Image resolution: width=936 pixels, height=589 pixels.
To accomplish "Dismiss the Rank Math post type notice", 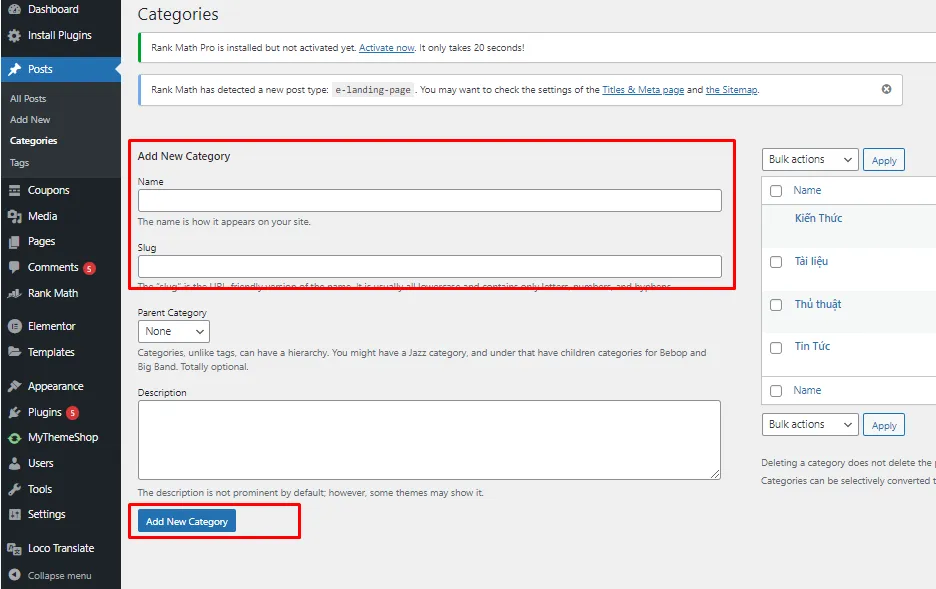I will click(886, 89).
